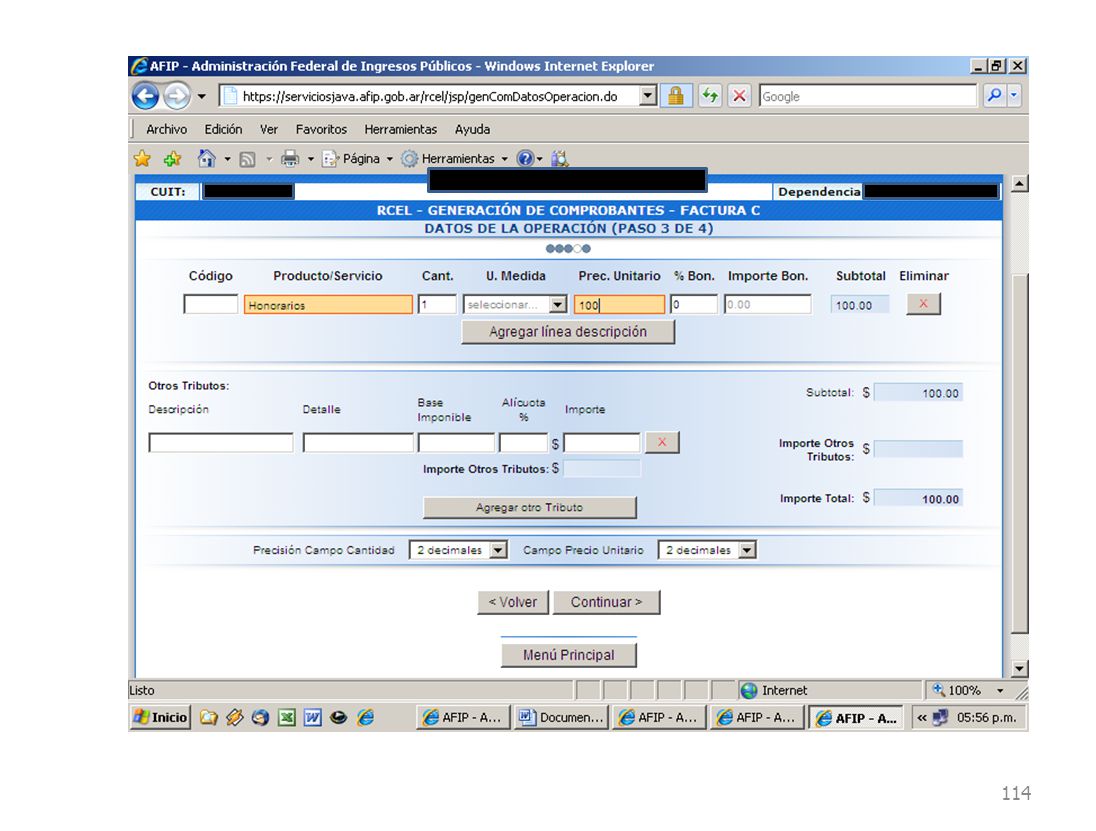The width and height of the screenshot is (1096, 831).
Task: Click the Research tool icon in command bar
Action: [559, 159]
